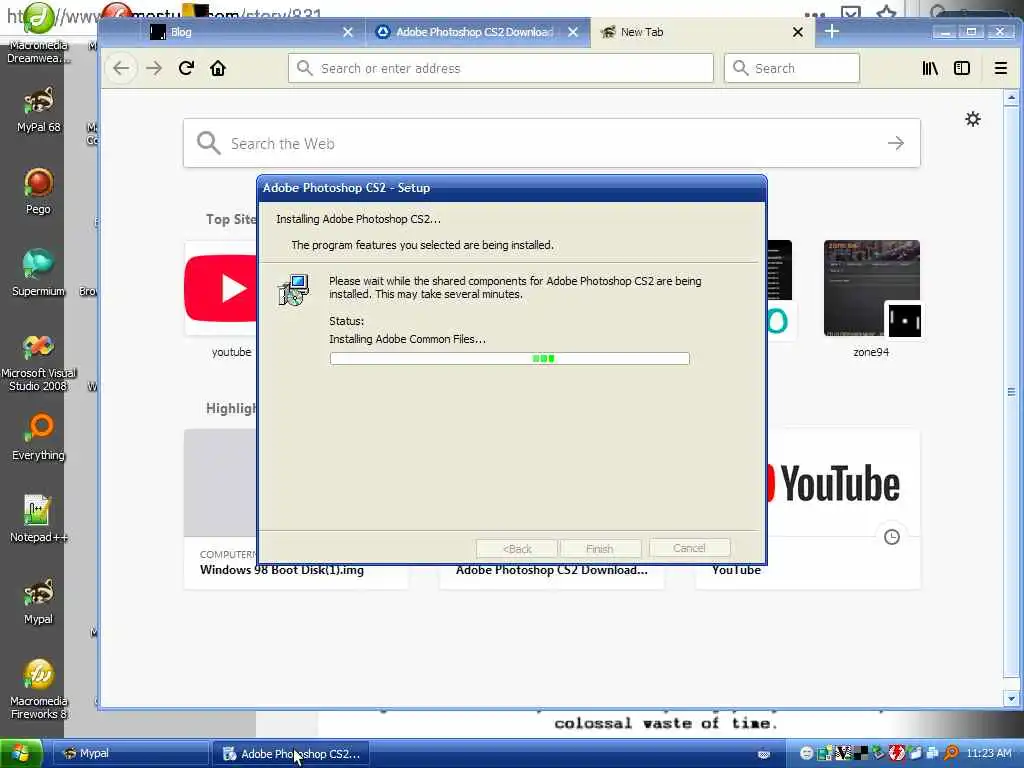Select Adobe Photoshop CS2 taskbar button
This screenshot has width=1024, height=768.
coord(291,754)
